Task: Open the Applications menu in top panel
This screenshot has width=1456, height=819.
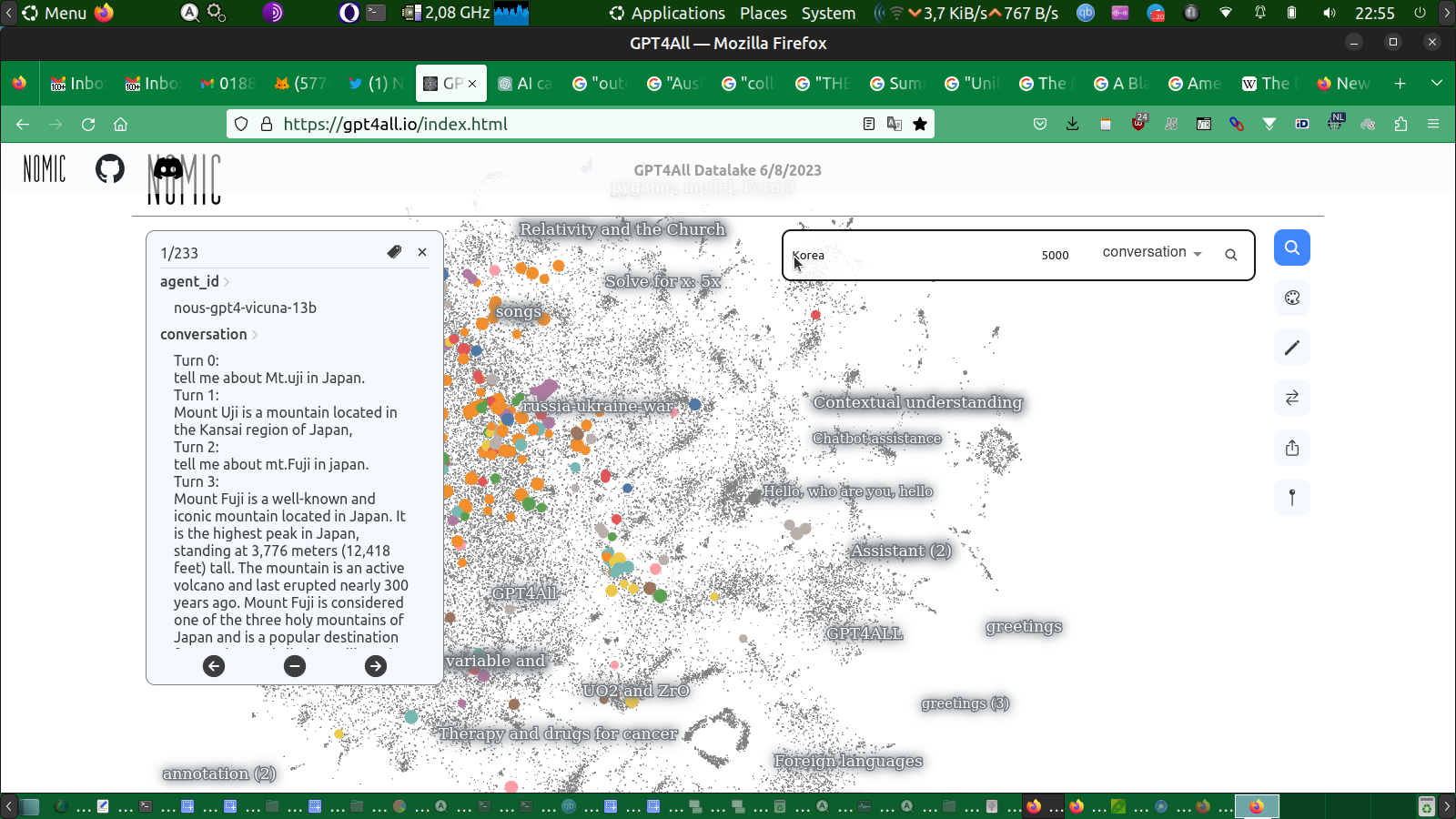Action: click(x=677, y=13)
